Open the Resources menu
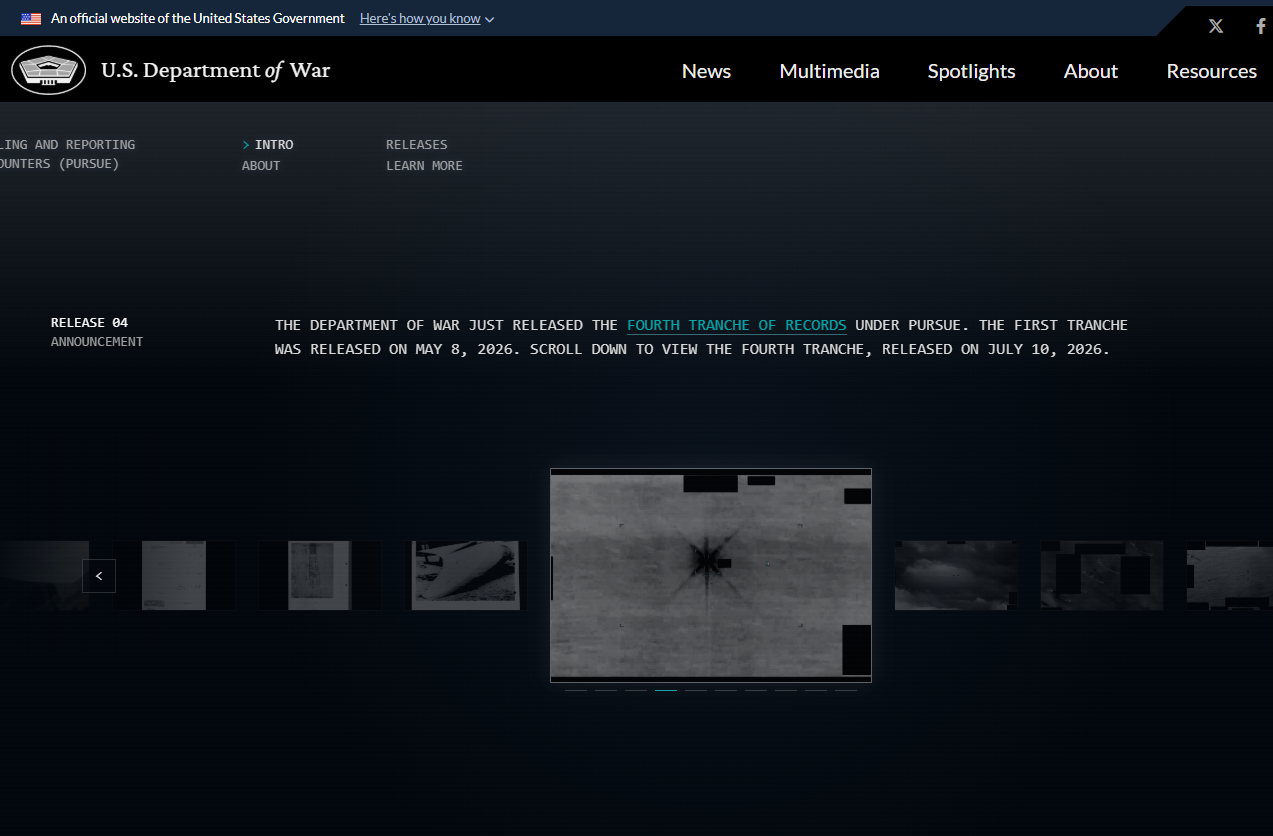Viewport: 1273px width, 836px height. pyautogui.click(x=1211, y=71)
